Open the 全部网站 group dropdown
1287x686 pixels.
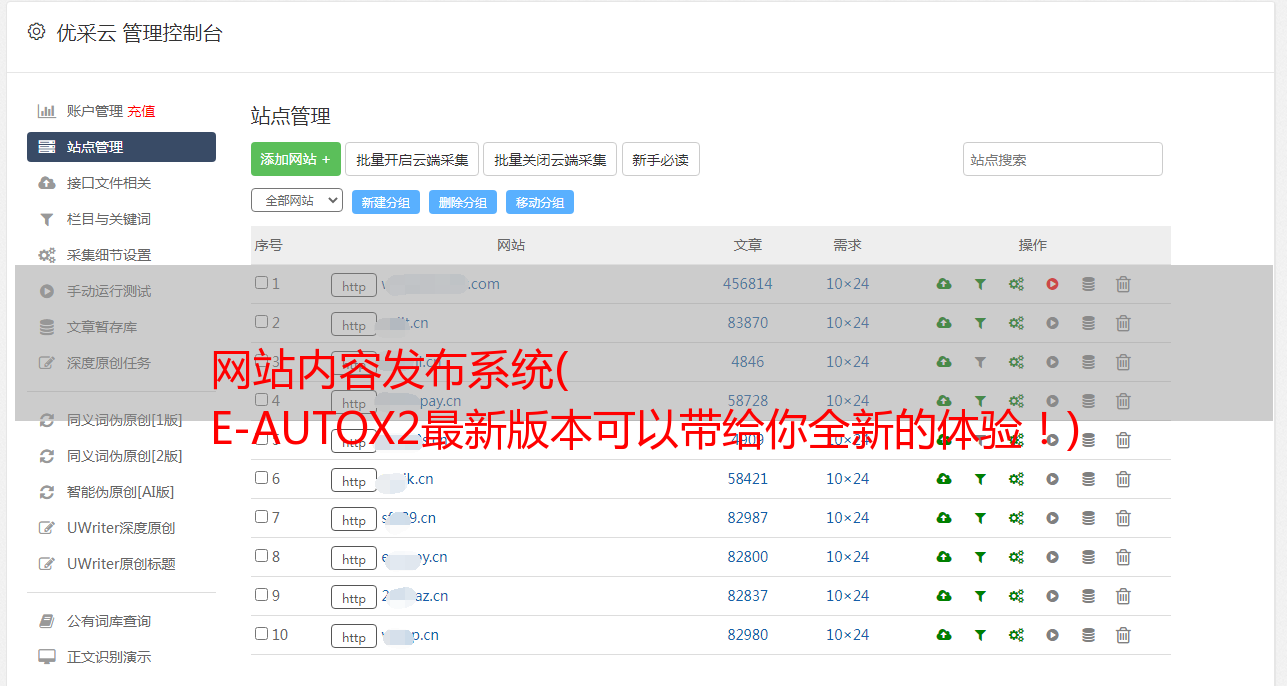pyautogui.click(x=297, y=201)
